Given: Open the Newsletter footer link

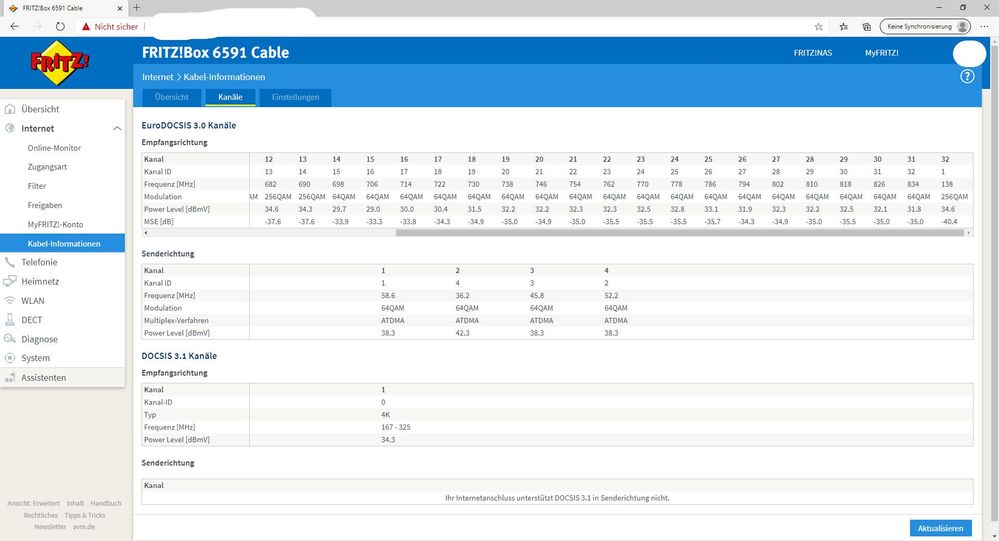Looking at the screenshot, I should click(x=50, y=527).
